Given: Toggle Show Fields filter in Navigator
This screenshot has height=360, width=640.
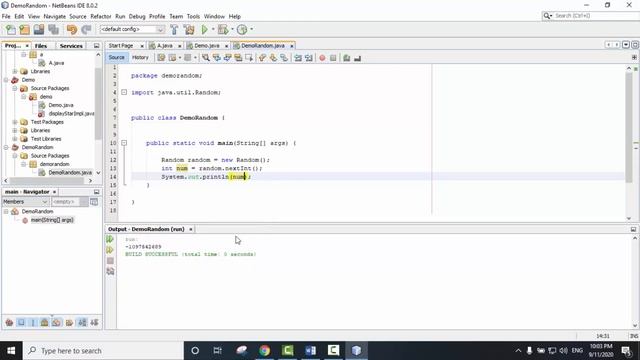Looking at the screenshot, I should tap(21, 323).
